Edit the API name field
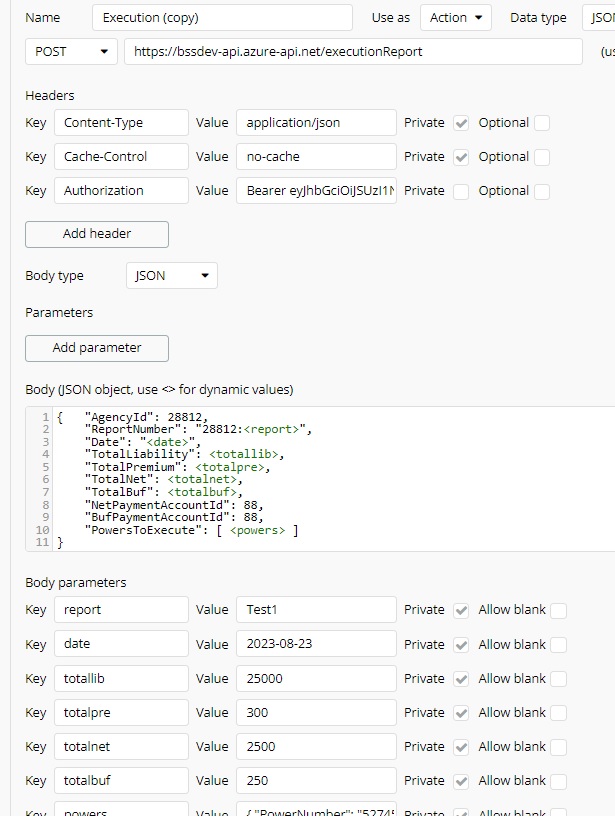Image resolution: width=615 pixels, height=823 pixels. [x=222, y=17]
